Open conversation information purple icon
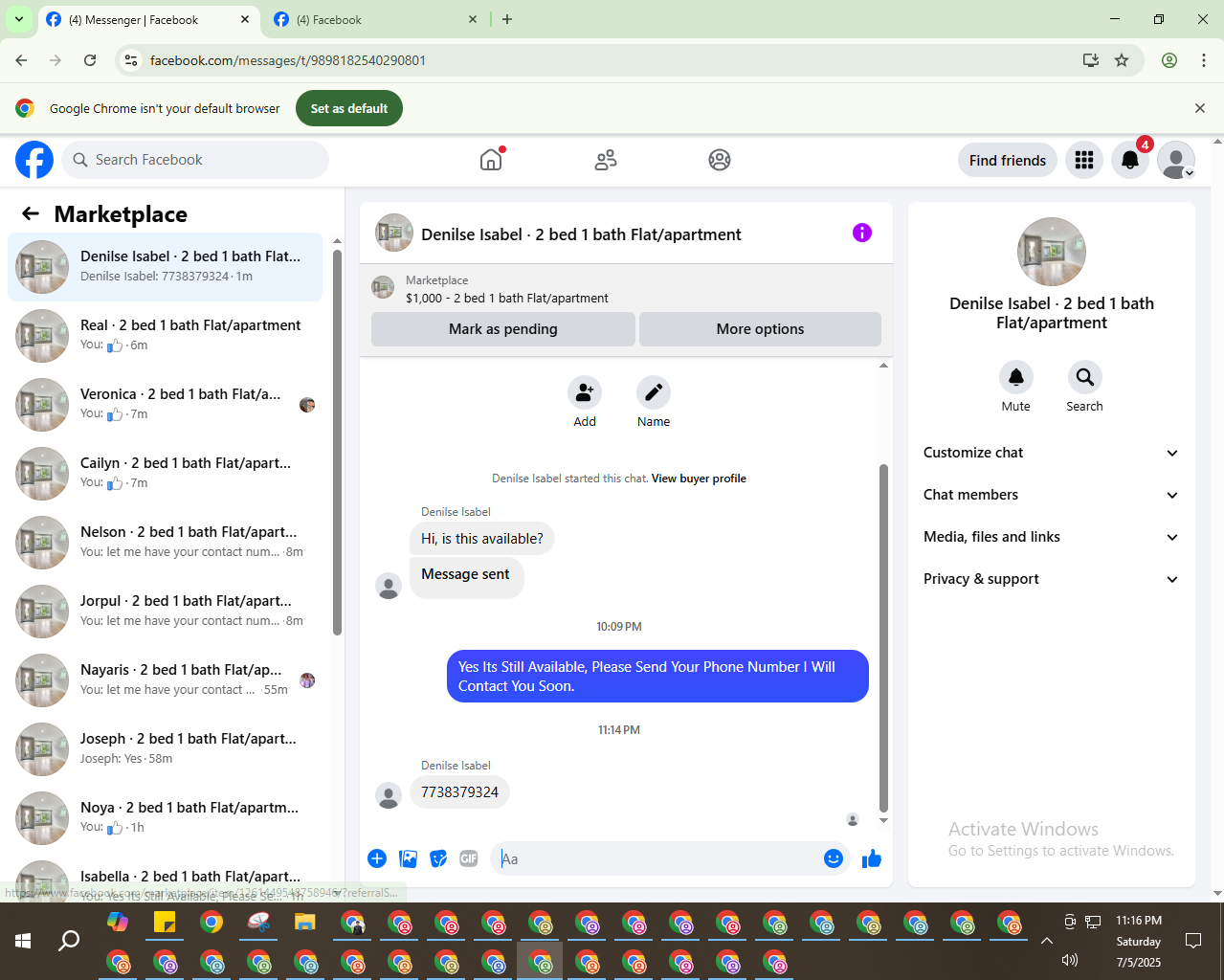1224x980 pixels. click(862, 233)
